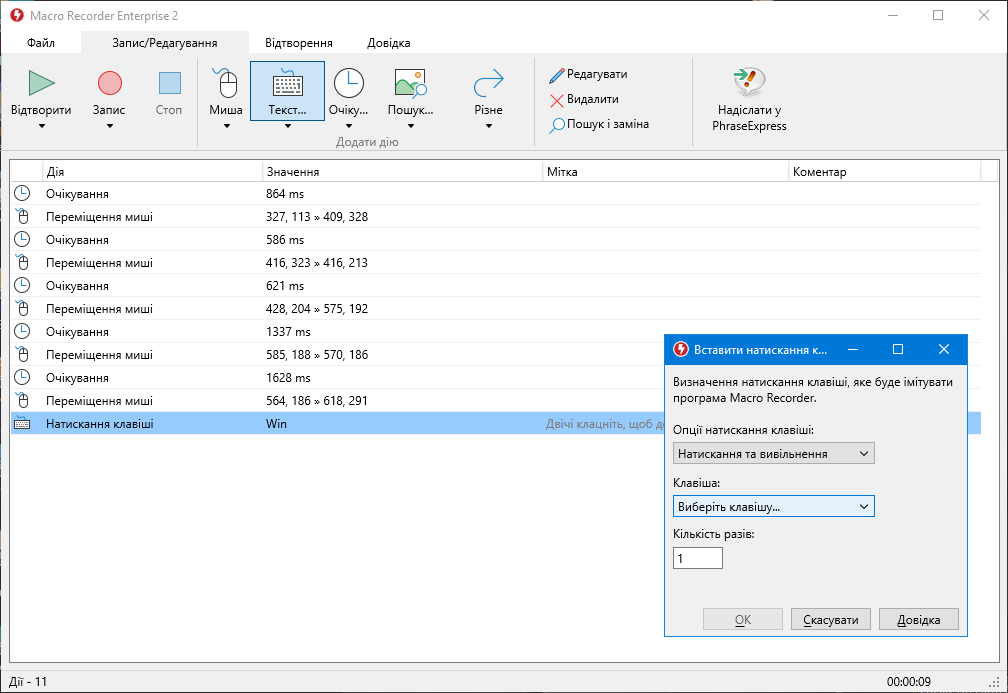1008x693 pixels.
Task: Click the Очікування clock toolbar icon
Action: coord(348,83)
